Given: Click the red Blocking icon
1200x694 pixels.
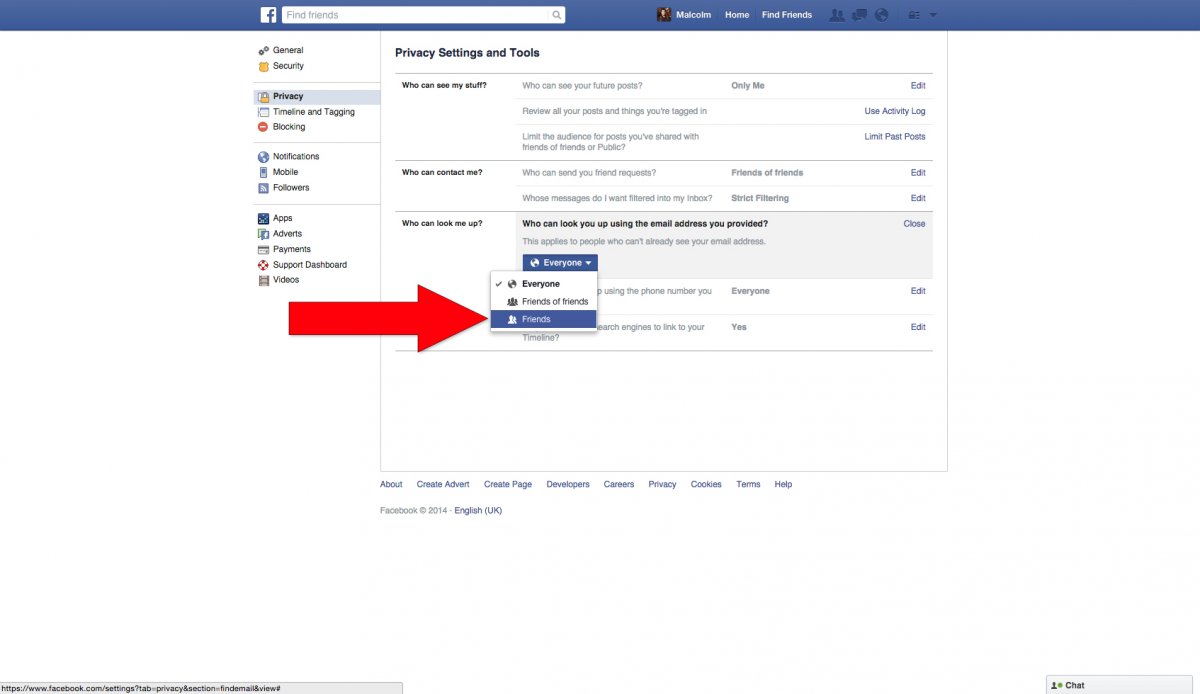Looking at the screenshot, I should coord(263,127).
